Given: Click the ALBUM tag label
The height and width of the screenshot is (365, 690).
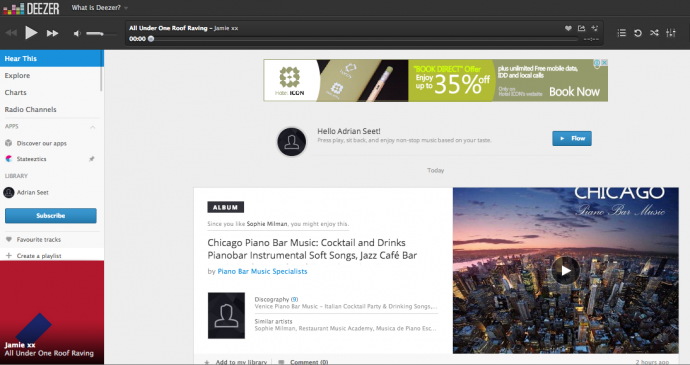Looking at the screenshot, I should pos(225,207).
